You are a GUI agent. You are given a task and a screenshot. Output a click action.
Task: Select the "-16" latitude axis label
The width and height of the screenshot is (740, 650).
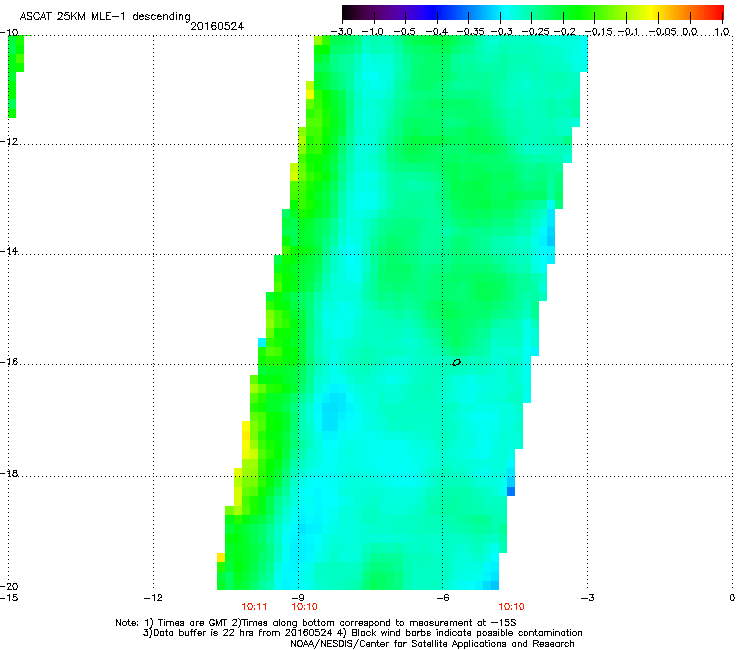9,362
